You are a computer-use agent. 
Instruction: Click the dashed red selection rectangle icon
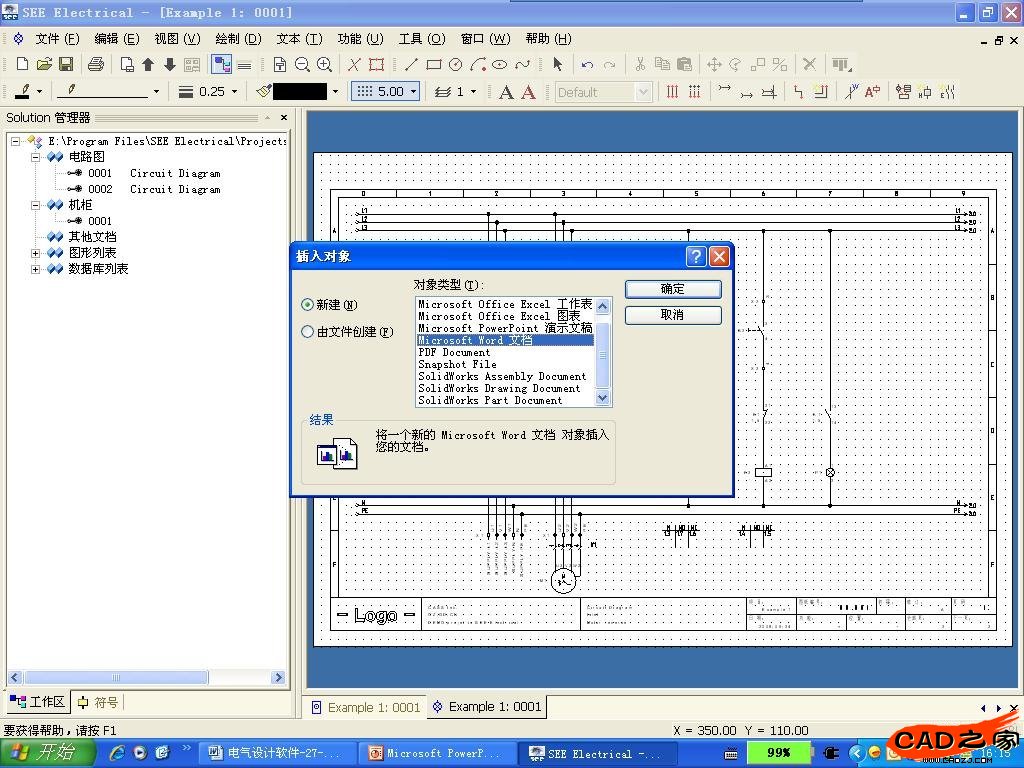click(x=376, y=64)
